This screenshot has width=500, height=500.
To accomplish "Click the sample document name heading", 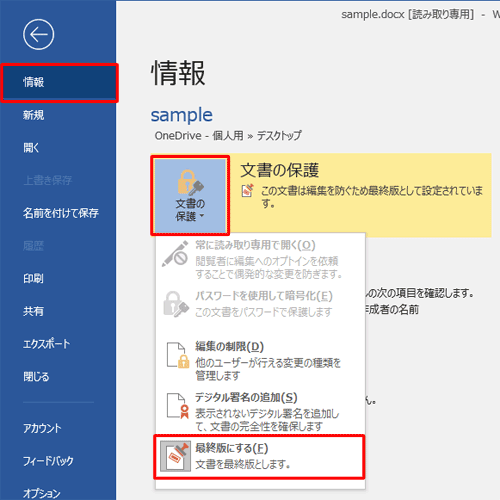I will coord(181,115).
